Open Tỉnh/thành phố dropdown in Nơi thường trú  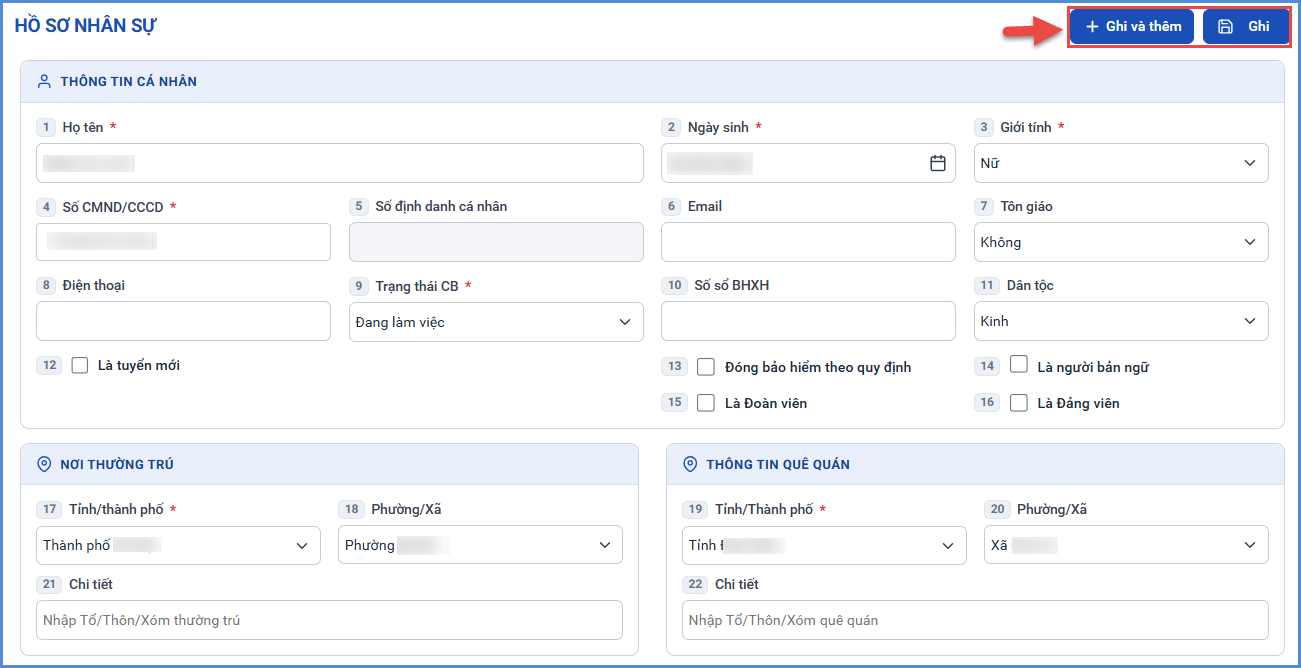coord(178,545)
